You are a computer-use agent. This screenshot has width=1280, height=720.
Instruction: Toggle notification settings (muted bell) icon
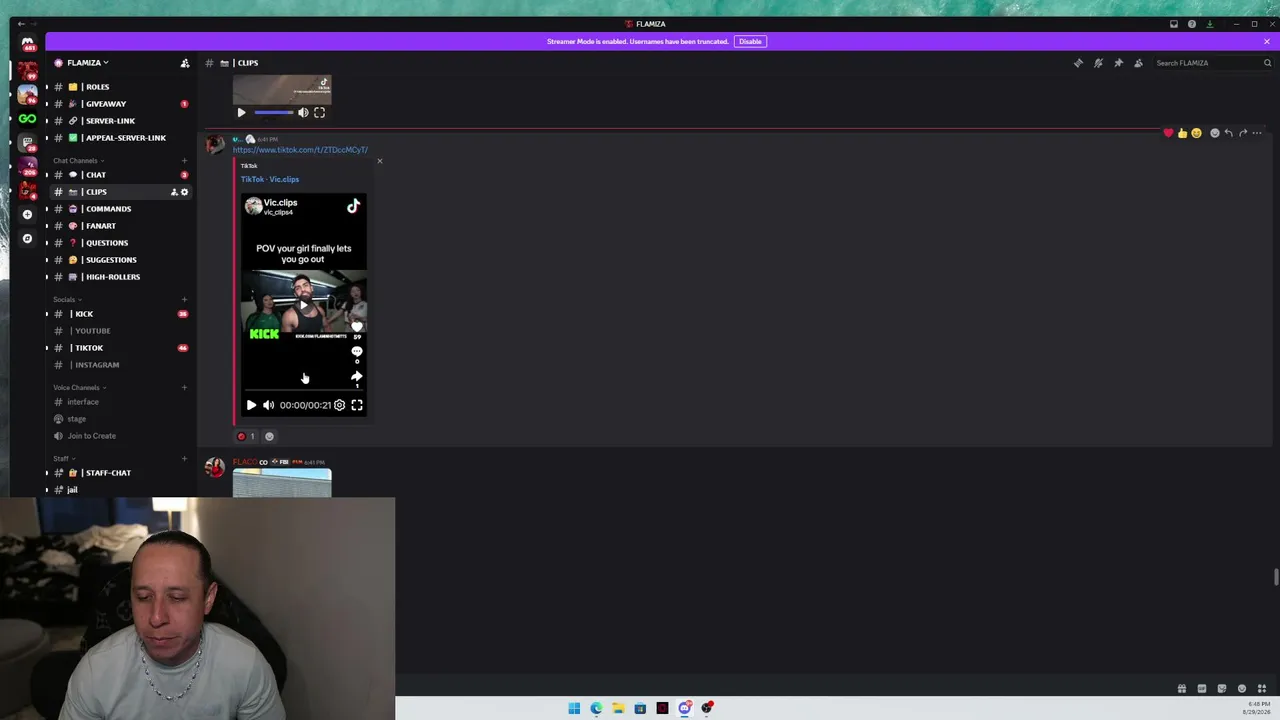click(x=1098, y=63)
